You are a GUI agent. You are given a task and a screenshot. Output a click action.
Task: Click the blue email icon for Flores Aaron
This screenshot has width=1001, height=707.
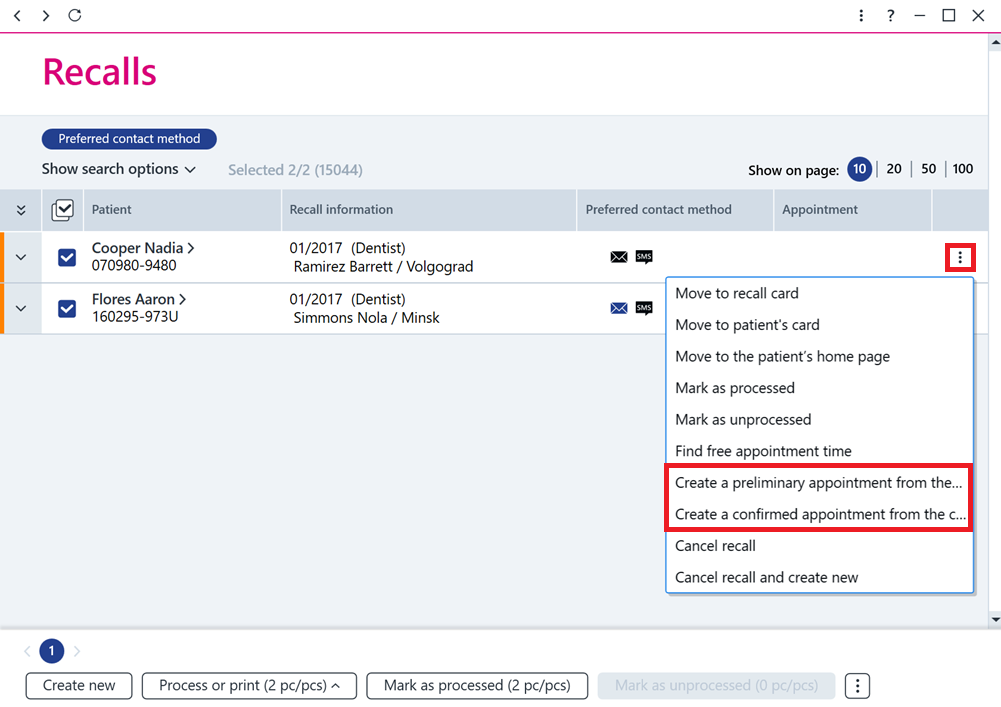[x=619, y=308]
